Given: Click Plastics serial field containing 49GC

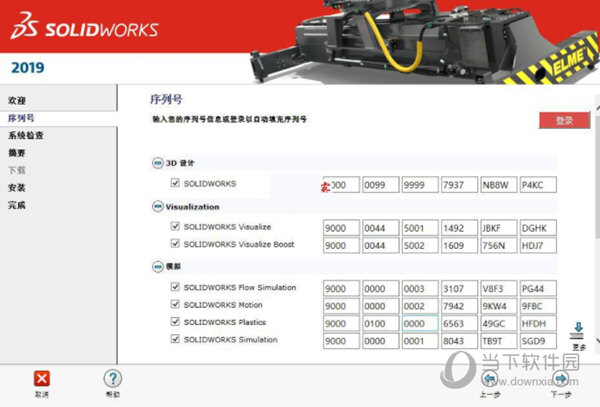Looking at the screenshot, I should pyautogui.click(x=499, y=324).
